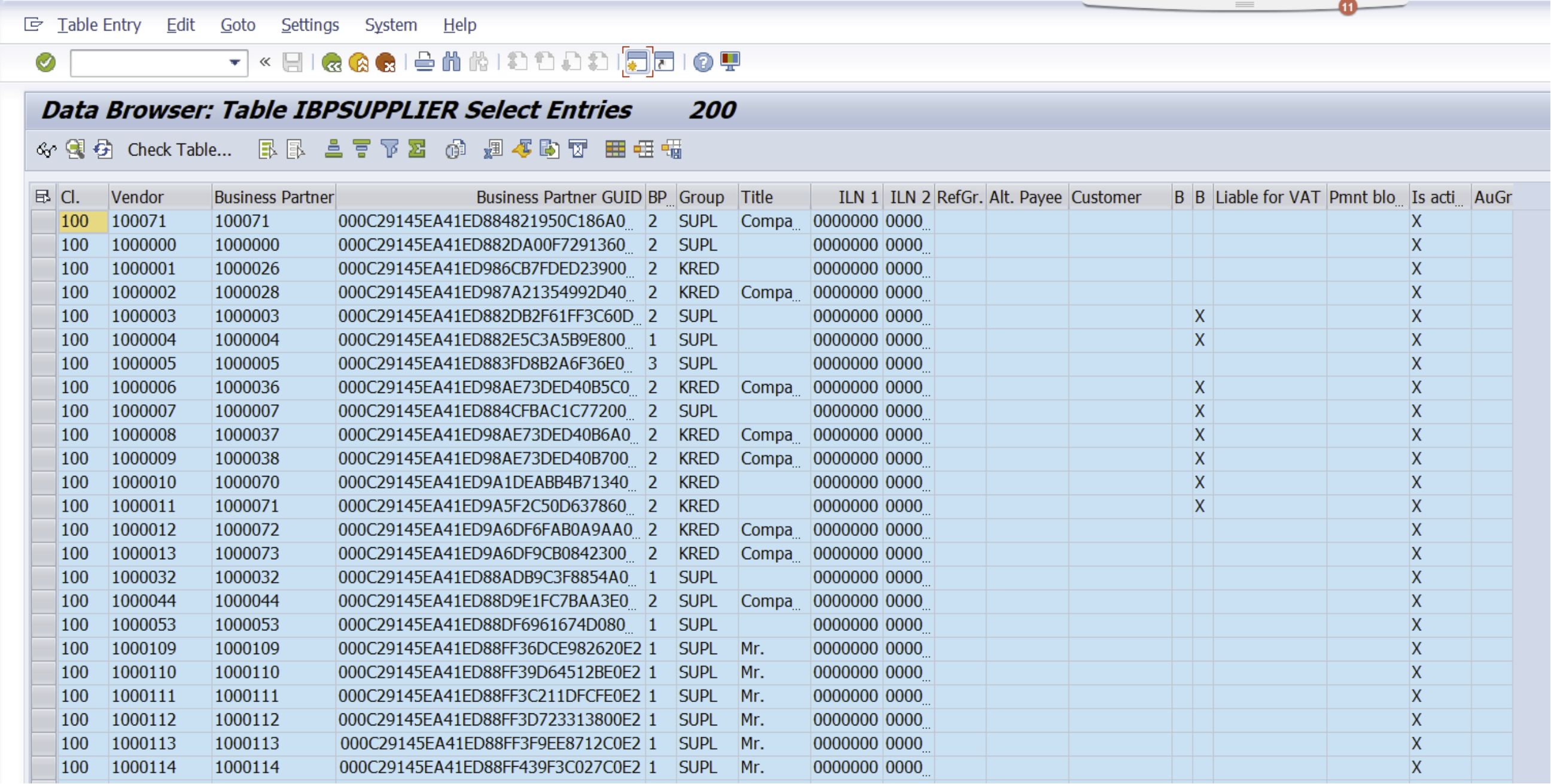Click the Display glasses icon

(x=47, y=150)
